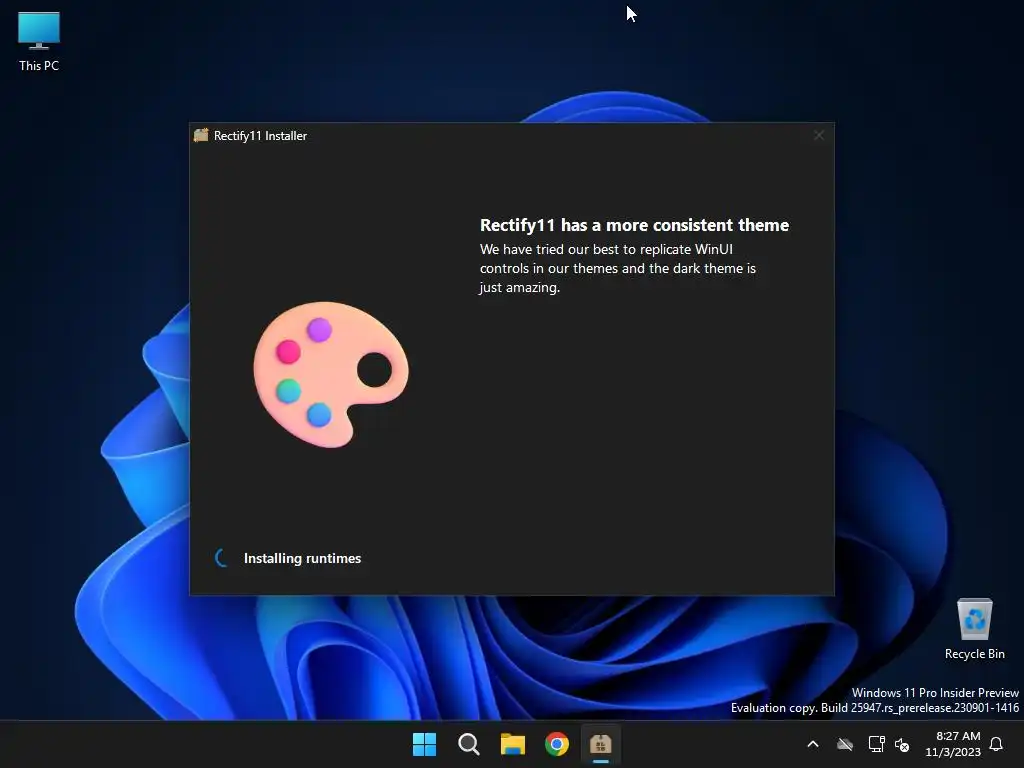Click the Rectify11 Installer title bar icon

[x=201, y=135]
